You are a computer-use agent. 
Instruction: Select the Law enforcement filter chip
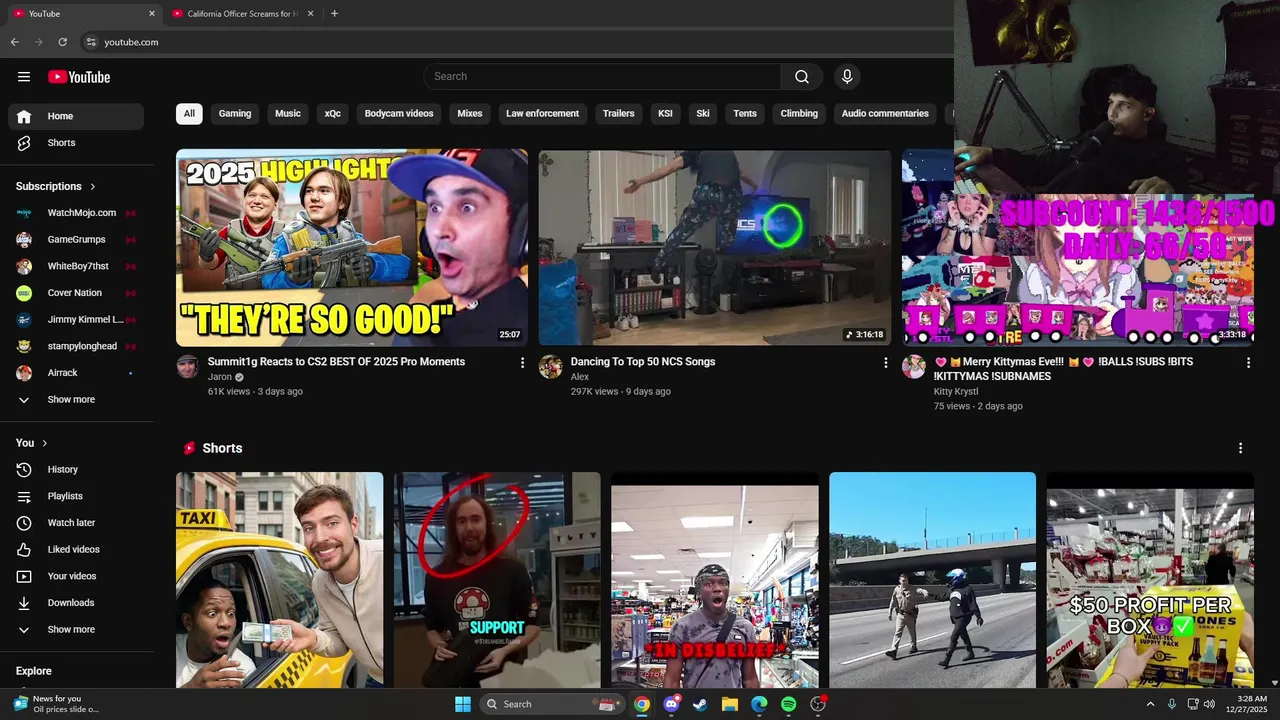542,114
